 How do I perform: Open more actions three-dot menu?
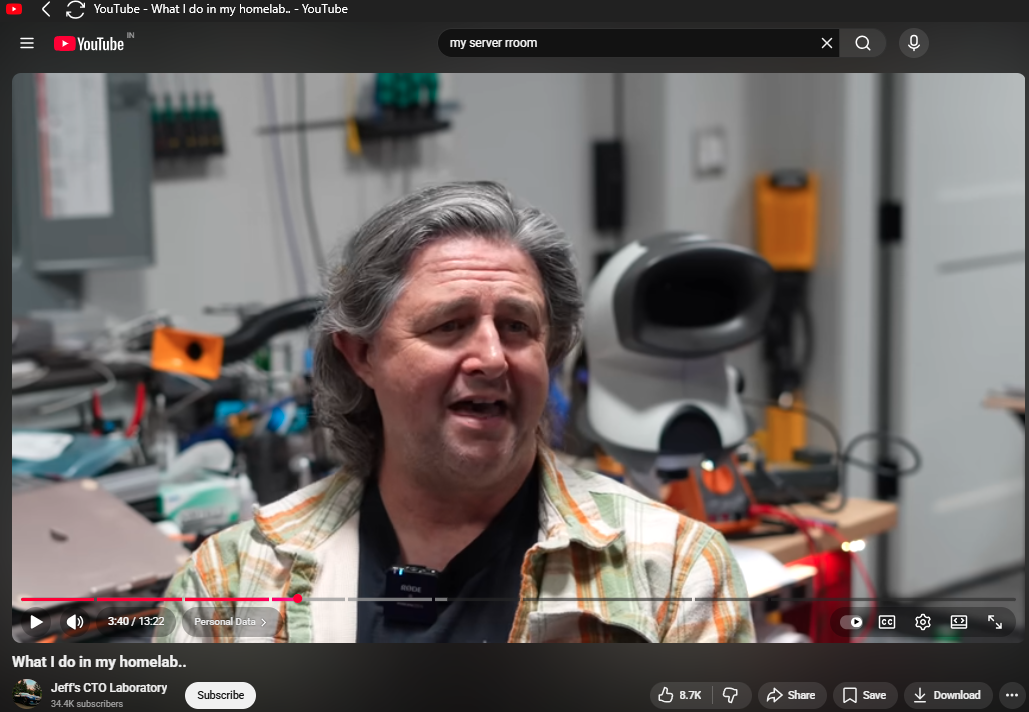1011,695
